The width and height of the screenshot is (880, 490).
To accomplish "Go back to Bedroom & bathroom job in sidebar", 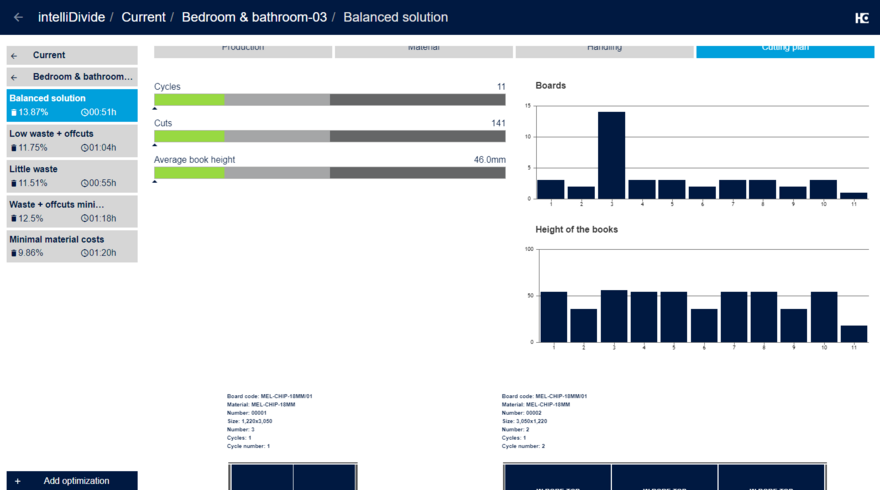I will coord(72,77).
